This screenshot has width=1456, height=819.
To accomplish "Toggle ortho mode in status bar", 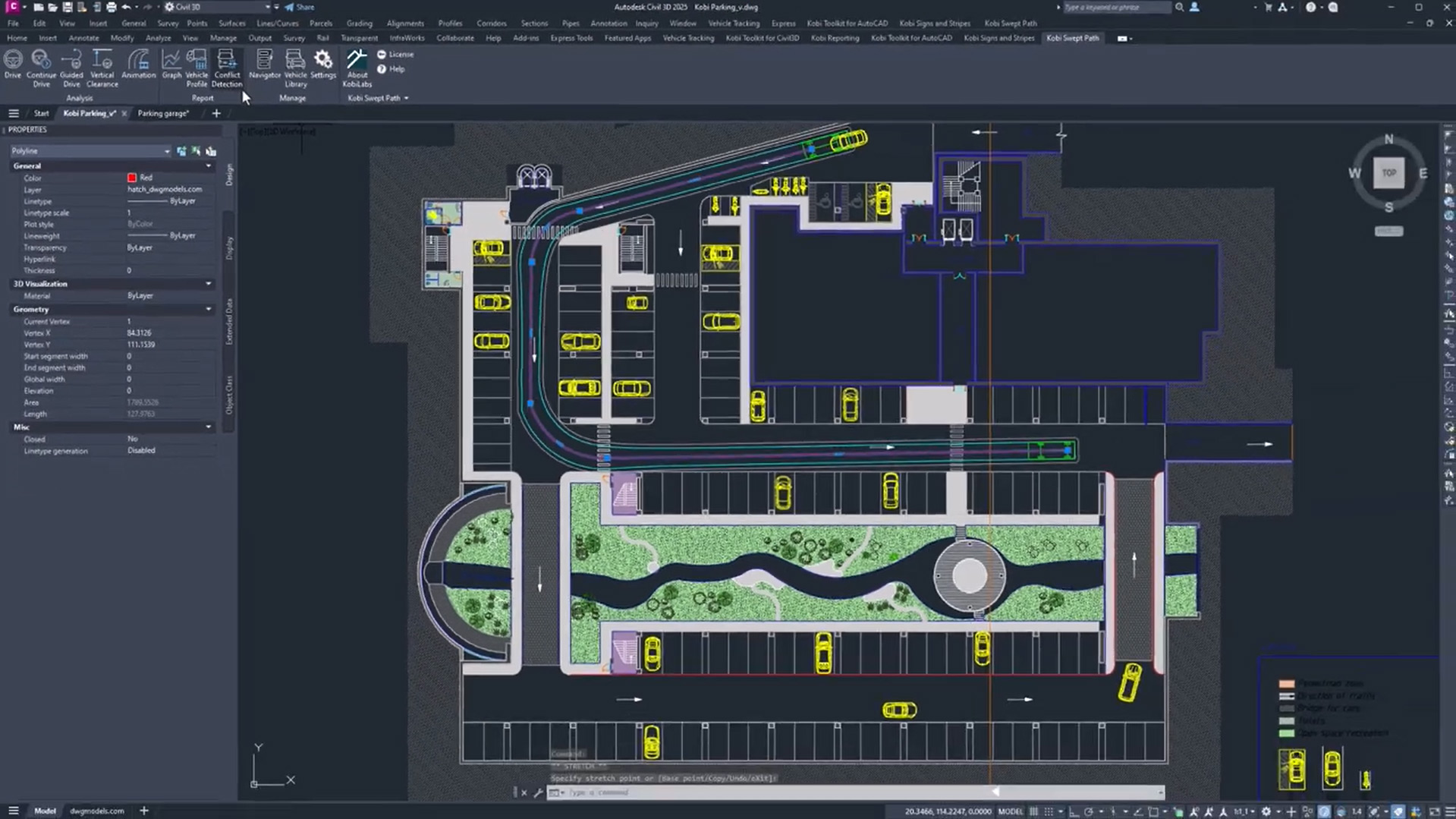I will click(1074, 811).
